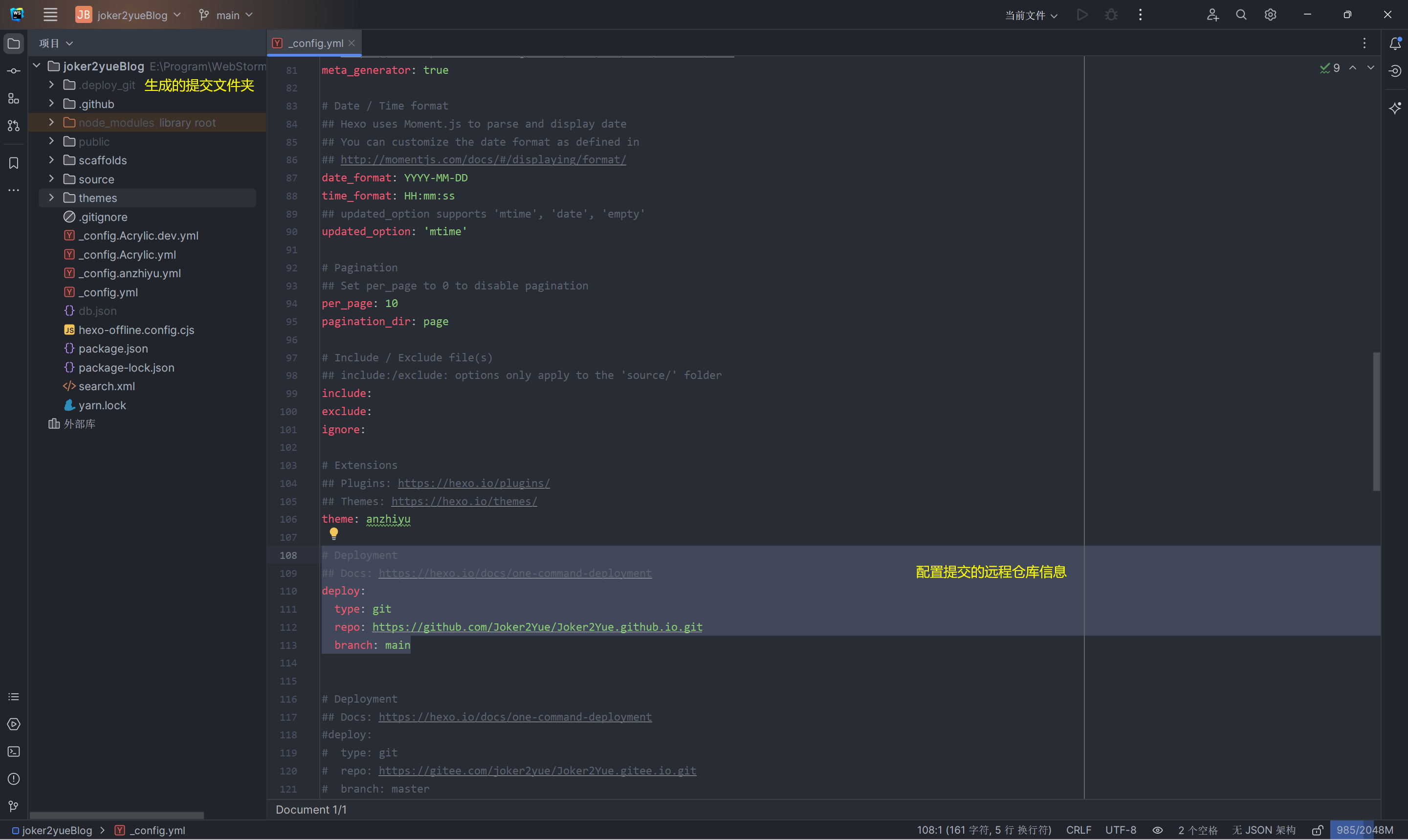
Task: Click the 985/2048M memory indicator
Action: coord(1364,830)
